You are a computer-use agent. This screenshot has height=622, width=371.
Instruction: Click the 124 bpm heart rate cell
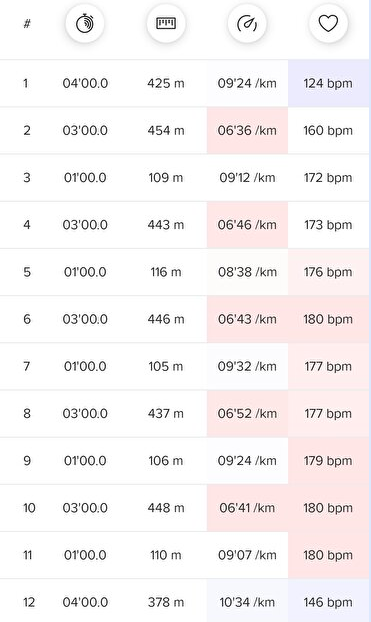(x=328, y=83)
